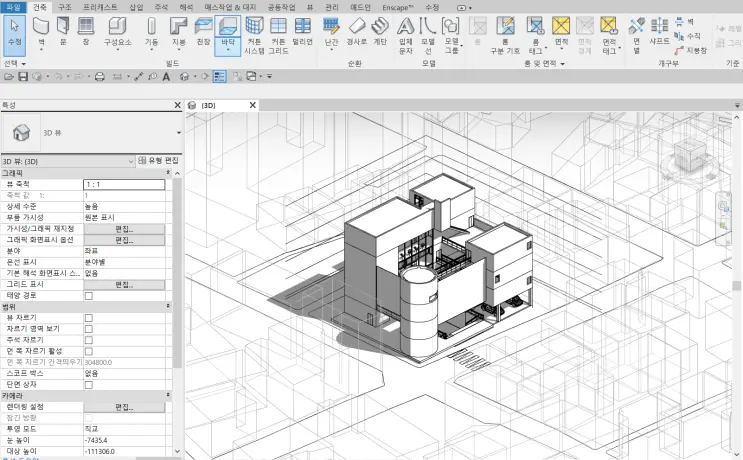743x460 pixels.
Task: Click the open folder icon in quick access toolbar
Action: point(9,76)
